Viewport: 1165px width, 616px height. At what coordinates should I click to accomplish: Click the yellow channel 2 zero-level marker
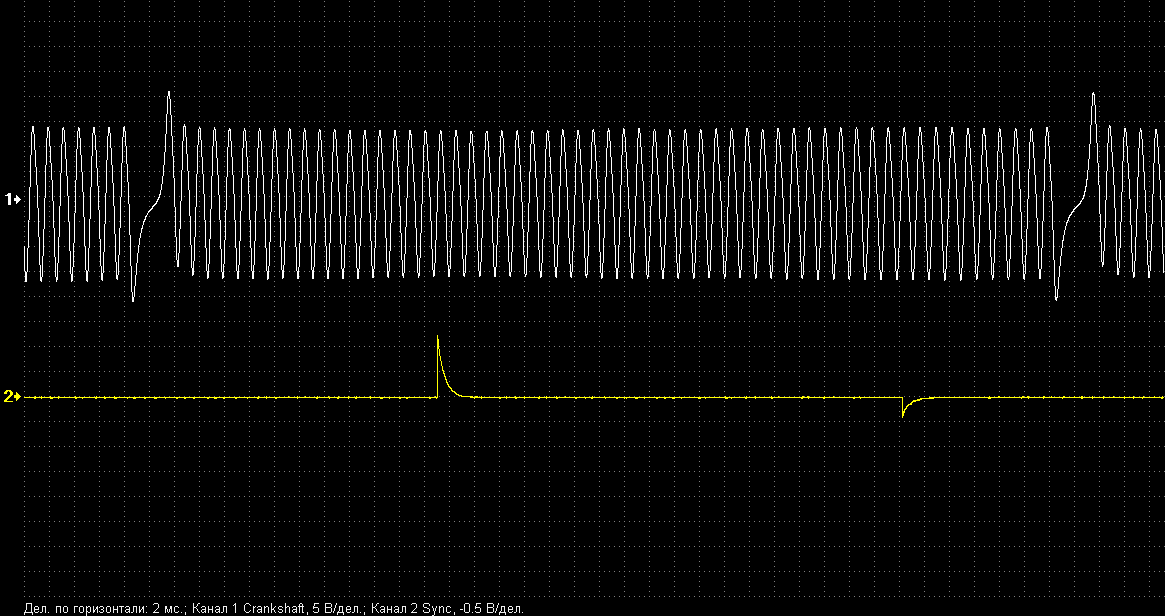point(12,397)
